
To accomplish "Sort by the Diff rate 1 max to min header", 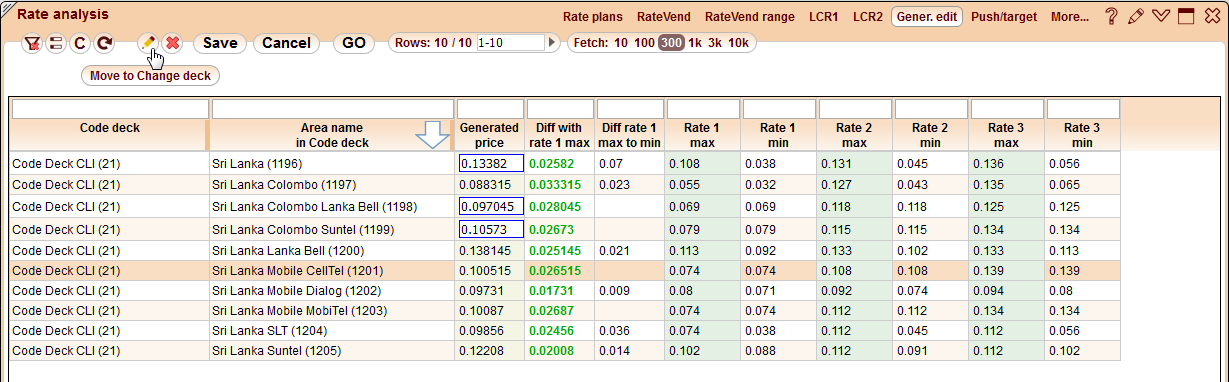I will click(x=630, y=135).
